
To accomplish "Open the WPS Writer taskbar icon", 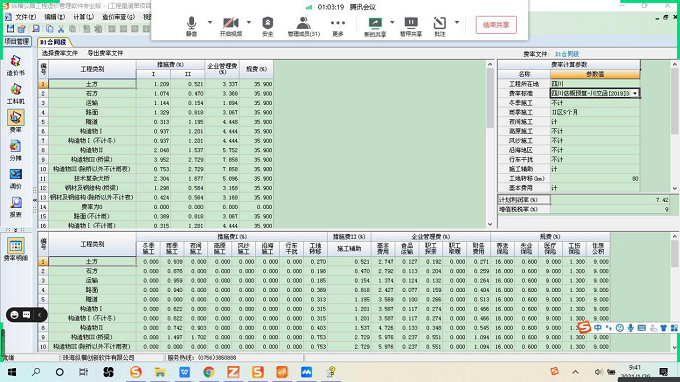I will 184,372.
